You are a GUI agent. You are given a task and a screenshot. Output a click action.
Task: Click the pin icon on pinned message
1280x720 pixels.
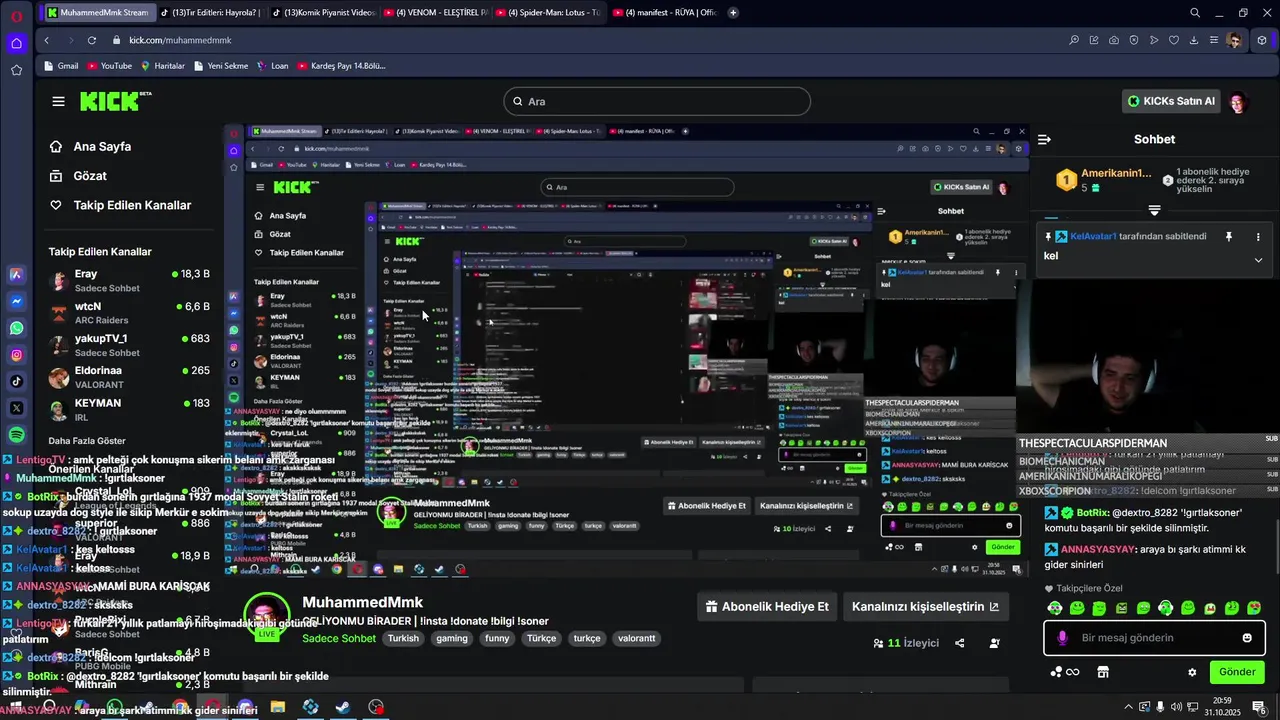[1229, 237]
